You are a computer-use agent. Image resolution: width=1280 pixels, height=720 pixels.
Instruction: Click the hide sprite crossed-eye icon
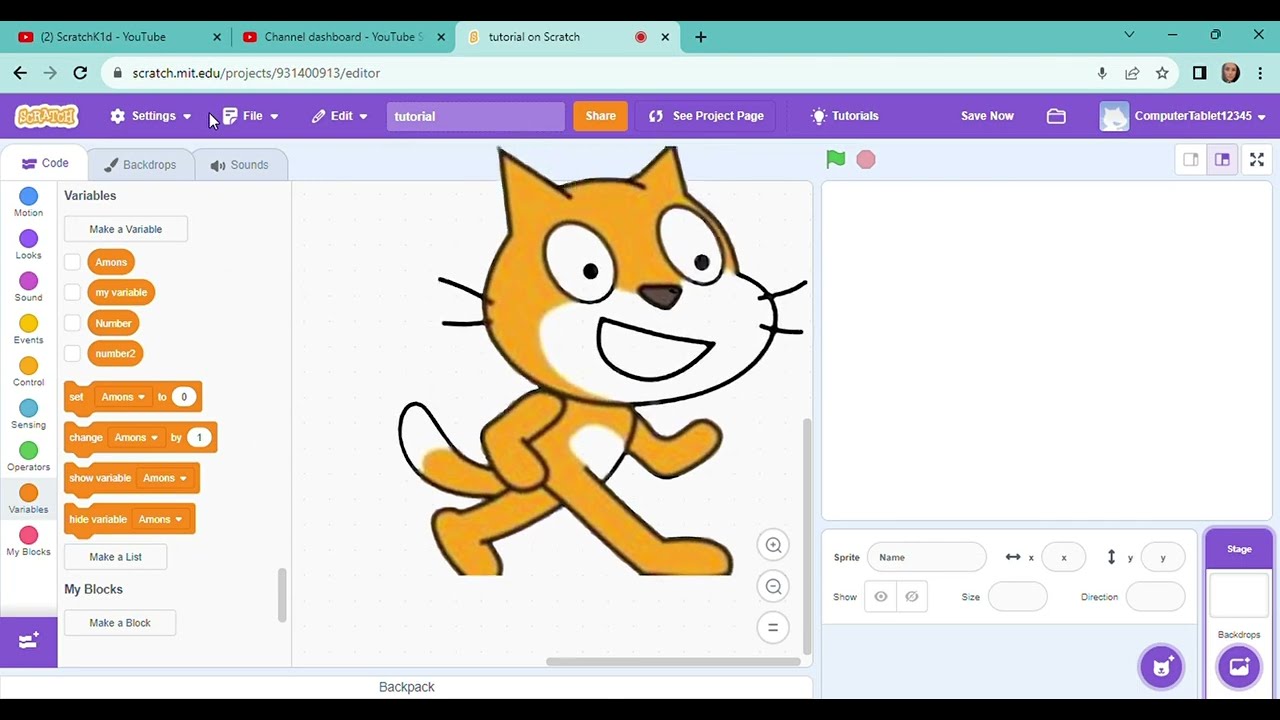(911, 597)
